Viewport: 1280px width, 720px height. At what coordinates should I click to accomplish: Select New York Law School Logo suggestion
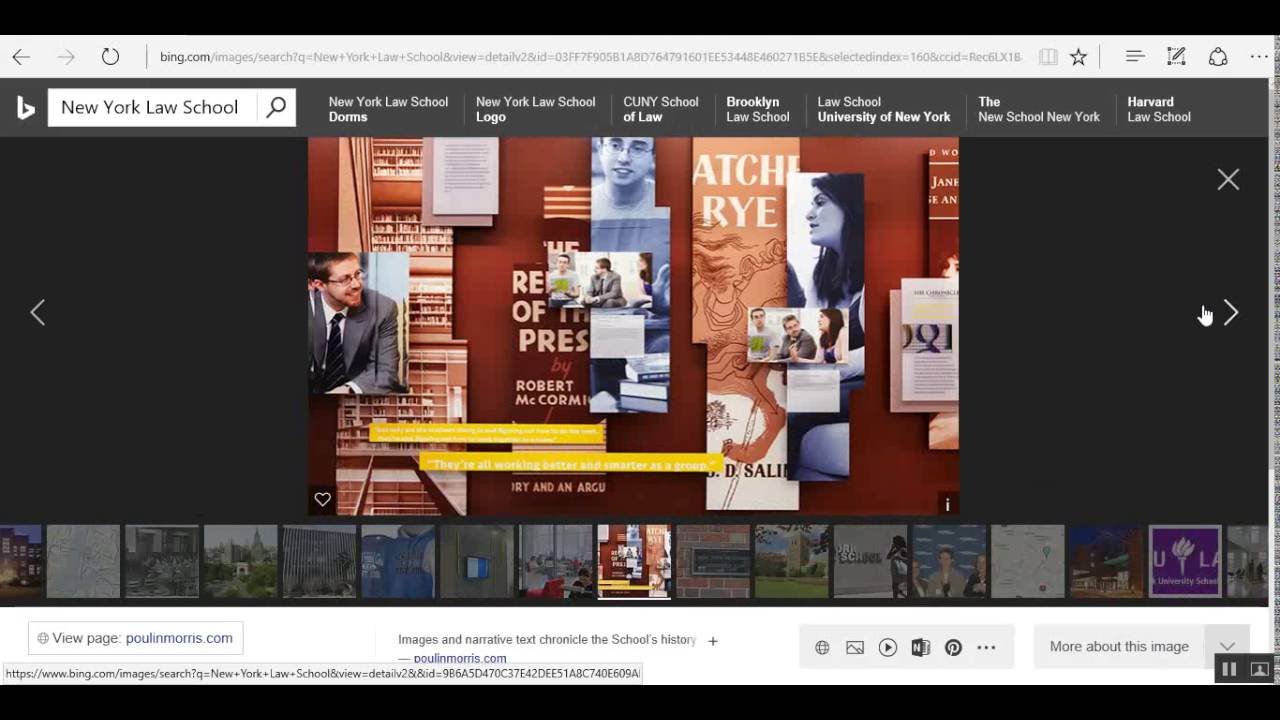coord(535,109)
